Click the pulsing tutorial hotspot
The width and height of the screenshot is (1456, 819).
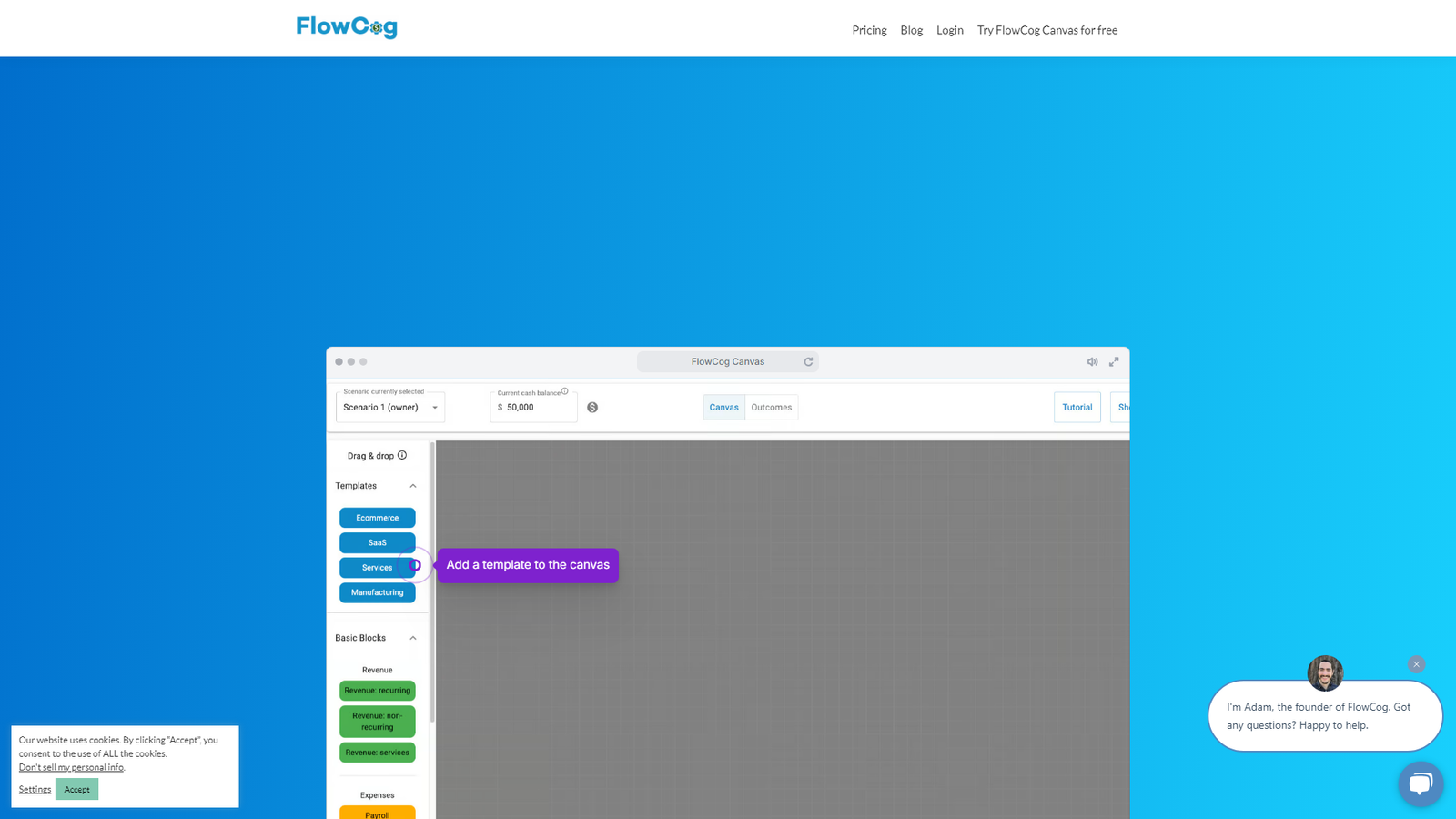point(415,565)
